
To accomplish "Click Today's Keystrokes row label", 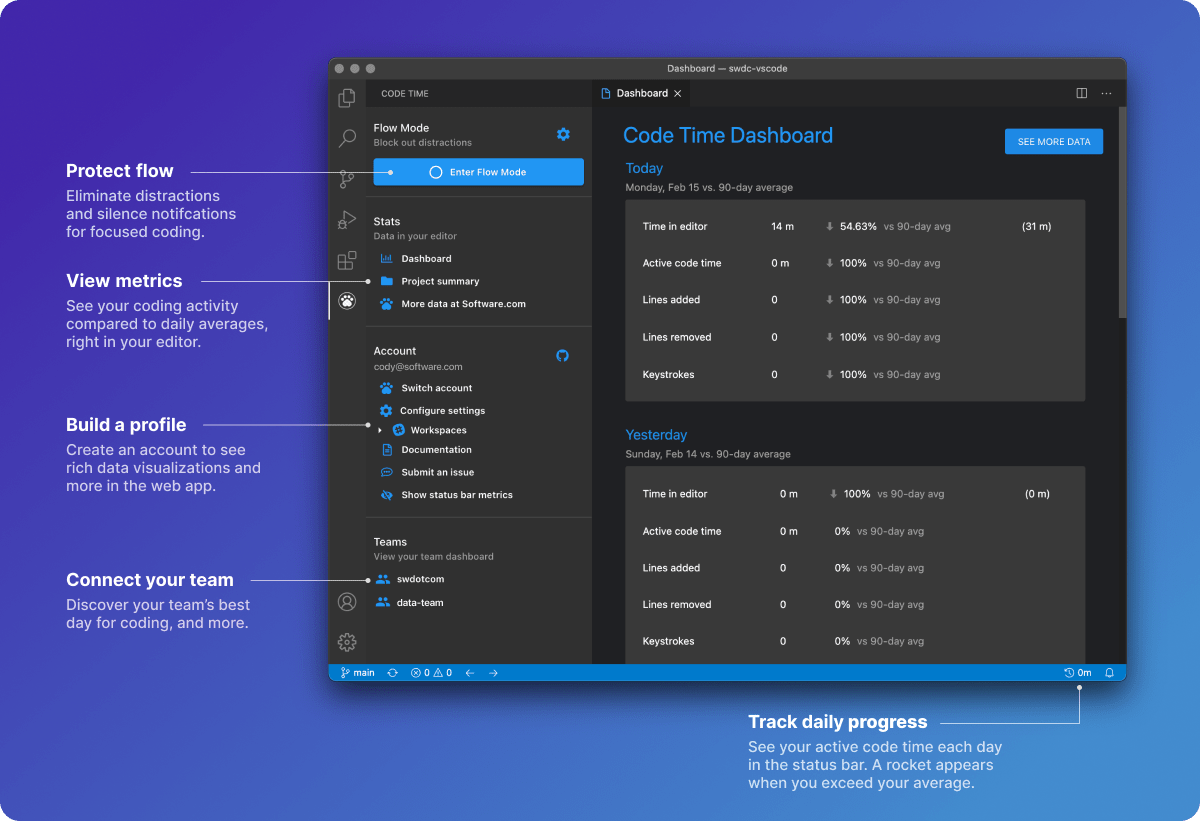I will [x=668, y=375].
